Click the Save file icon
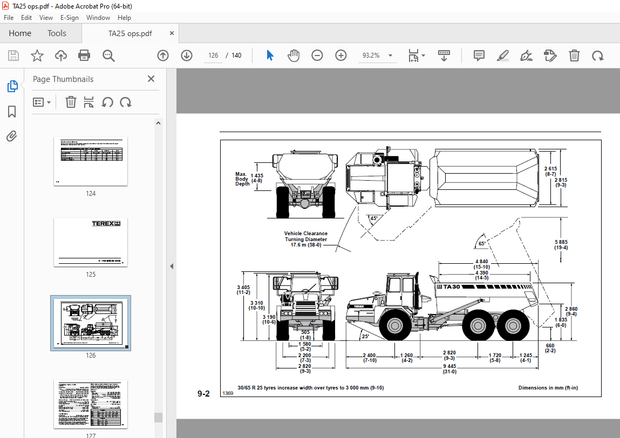Image resolution: width=620 pixels, height=438 pixels. click(x=13, y=56)
